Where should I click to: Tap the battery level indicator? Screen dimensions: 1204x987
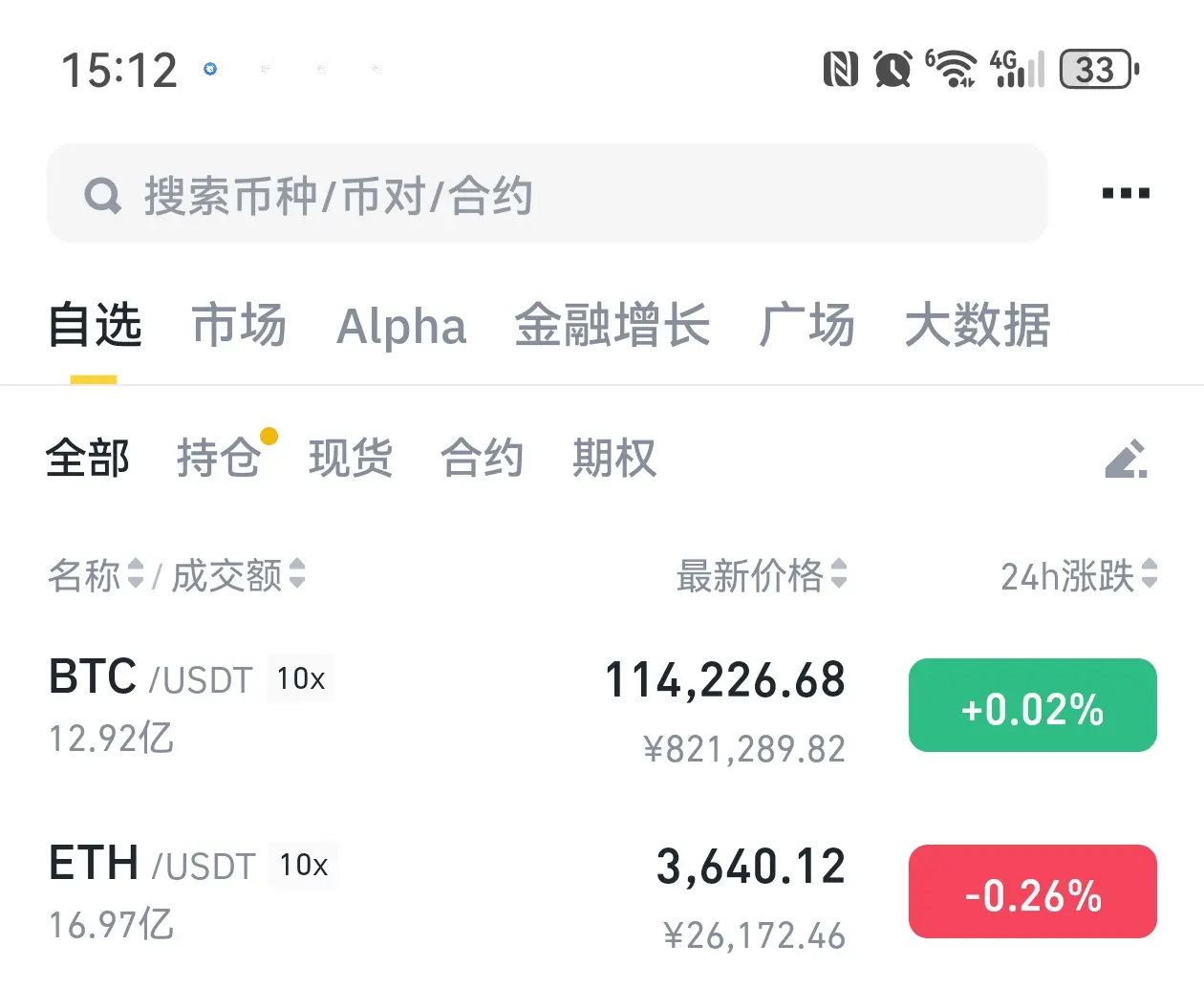point(1100,69)
